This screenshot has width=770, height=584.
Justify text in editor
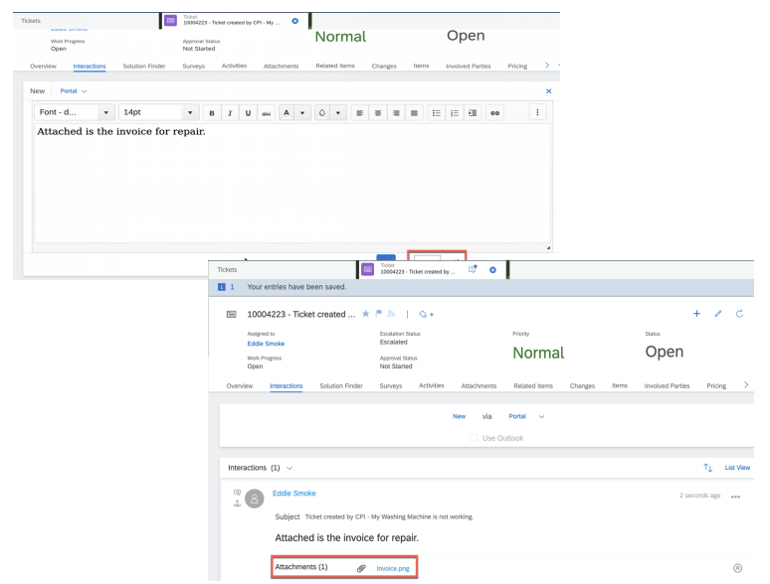point(414,113)
